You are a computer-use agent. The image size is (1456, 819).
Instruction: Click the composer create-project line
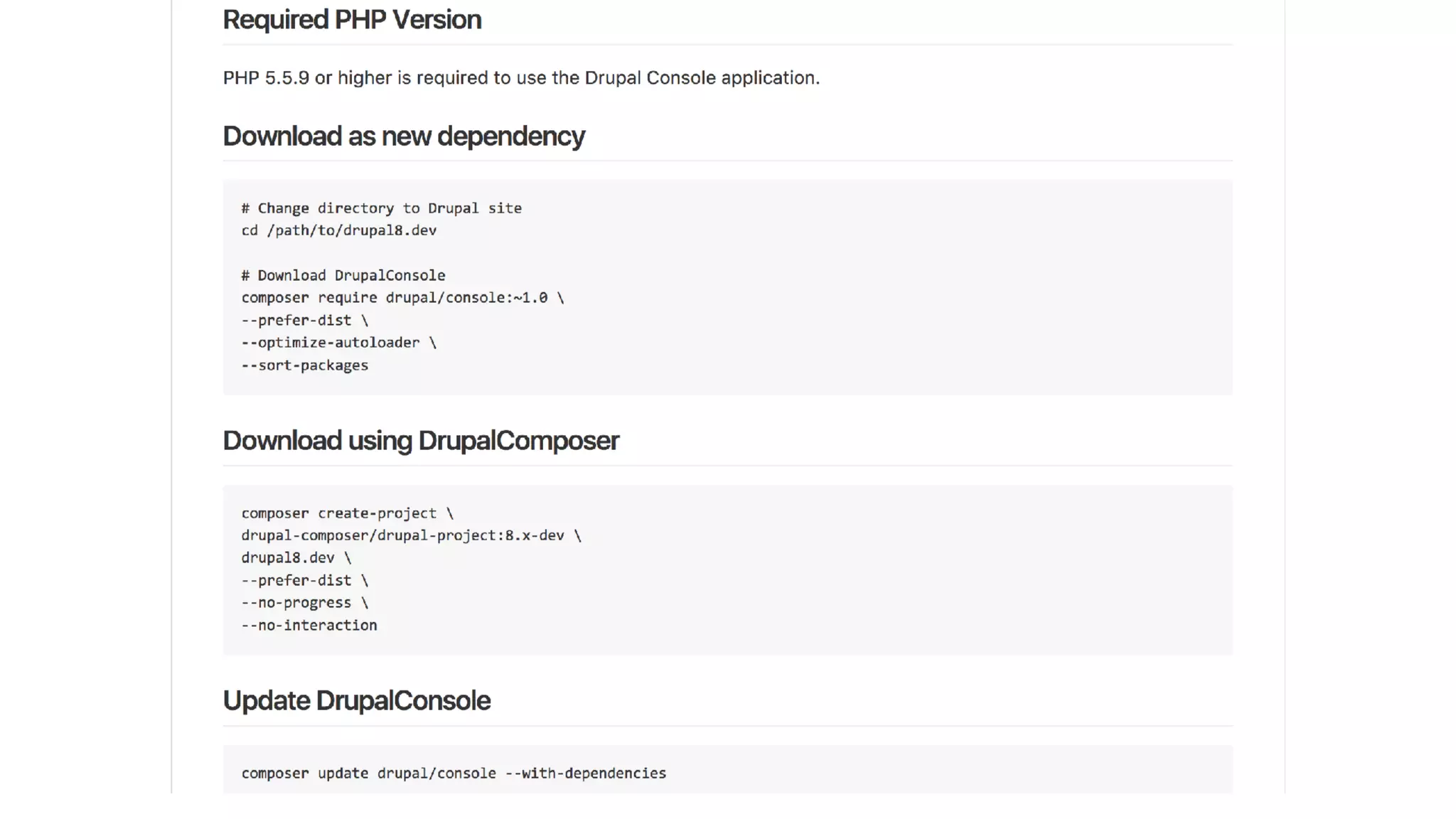click(347, 513)
